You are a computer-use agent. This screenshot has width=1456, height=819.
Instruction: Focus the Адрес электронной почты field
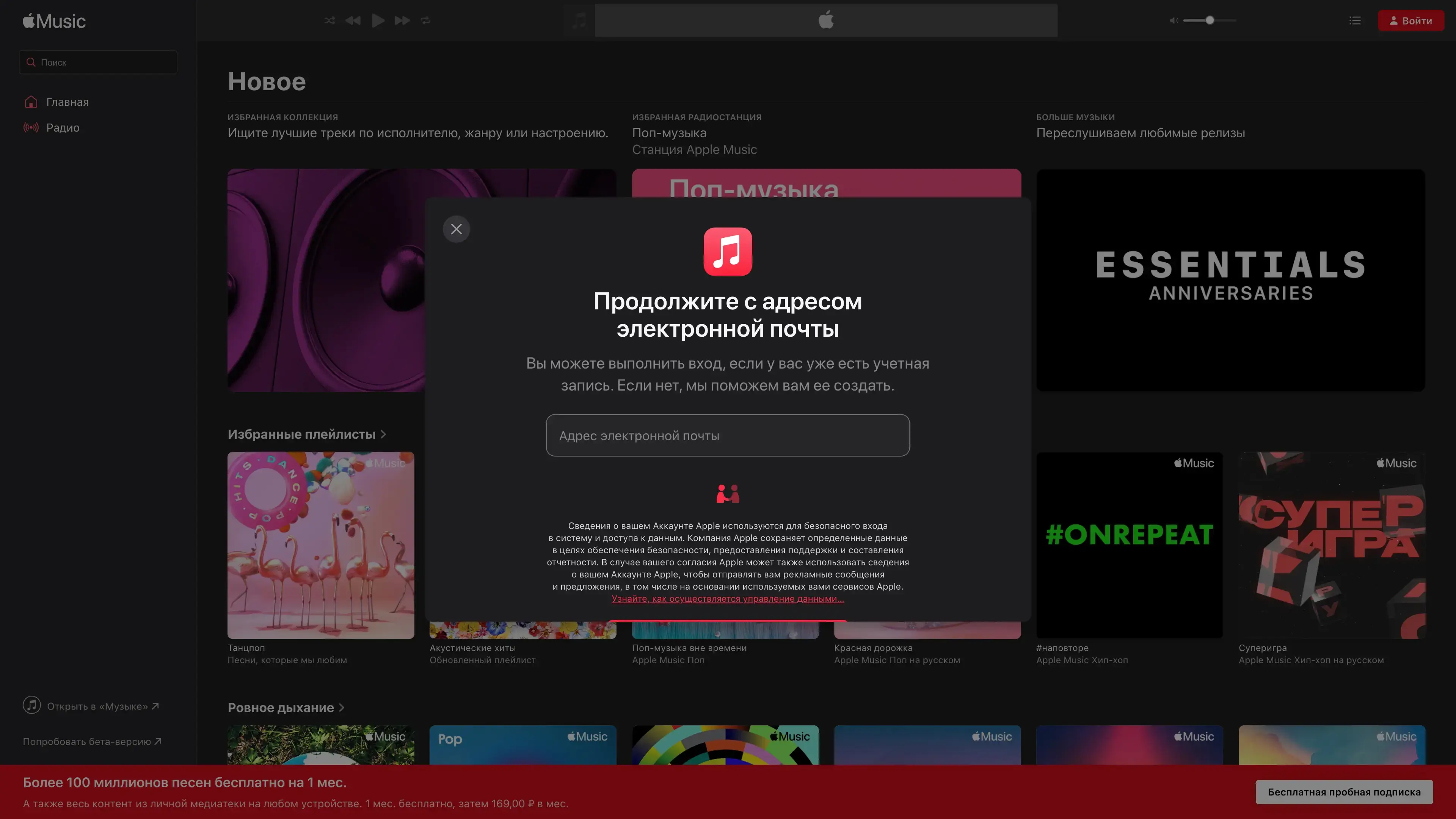[728, 435]
